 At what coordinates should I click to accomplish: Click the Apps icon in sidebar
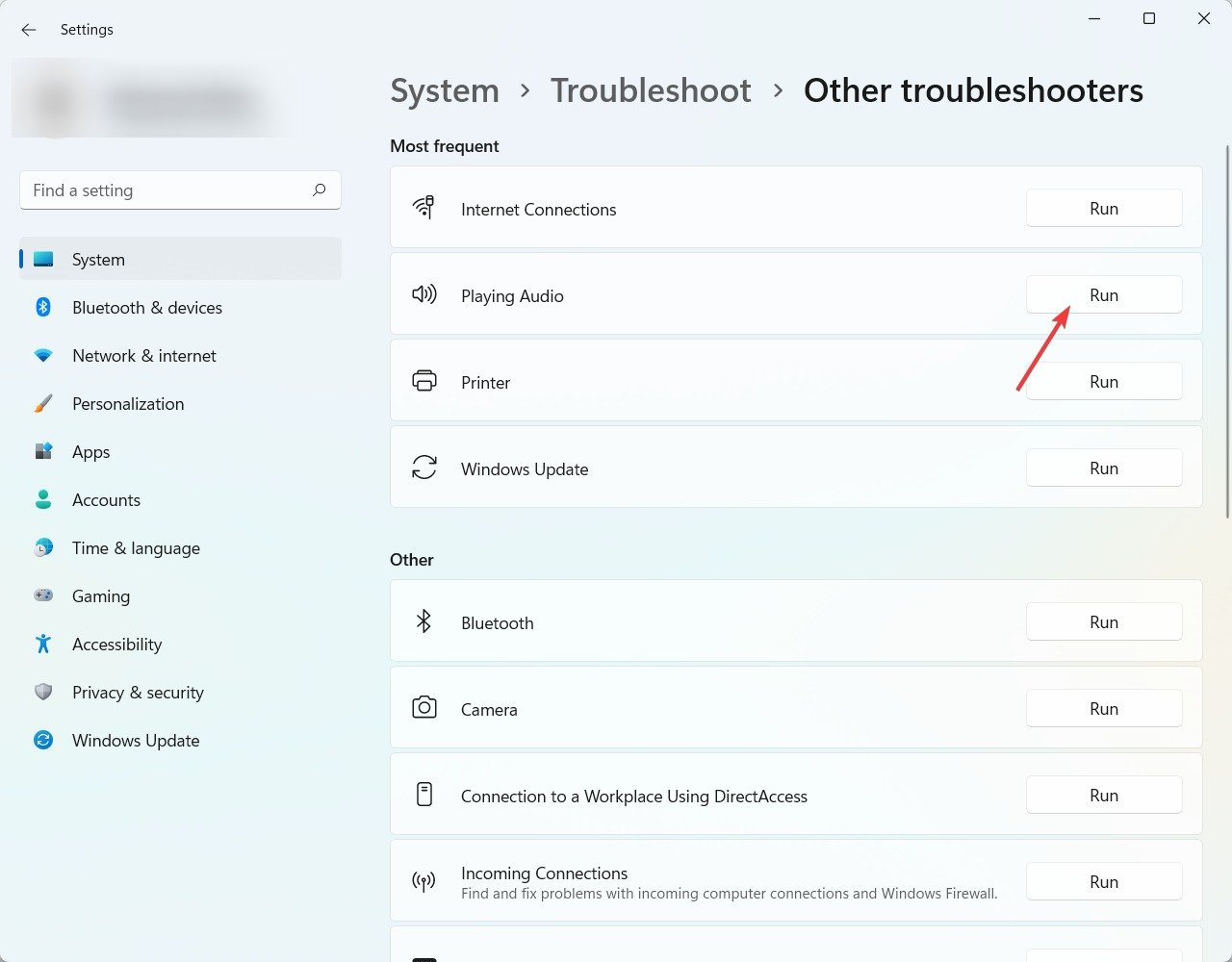point(43,451)
